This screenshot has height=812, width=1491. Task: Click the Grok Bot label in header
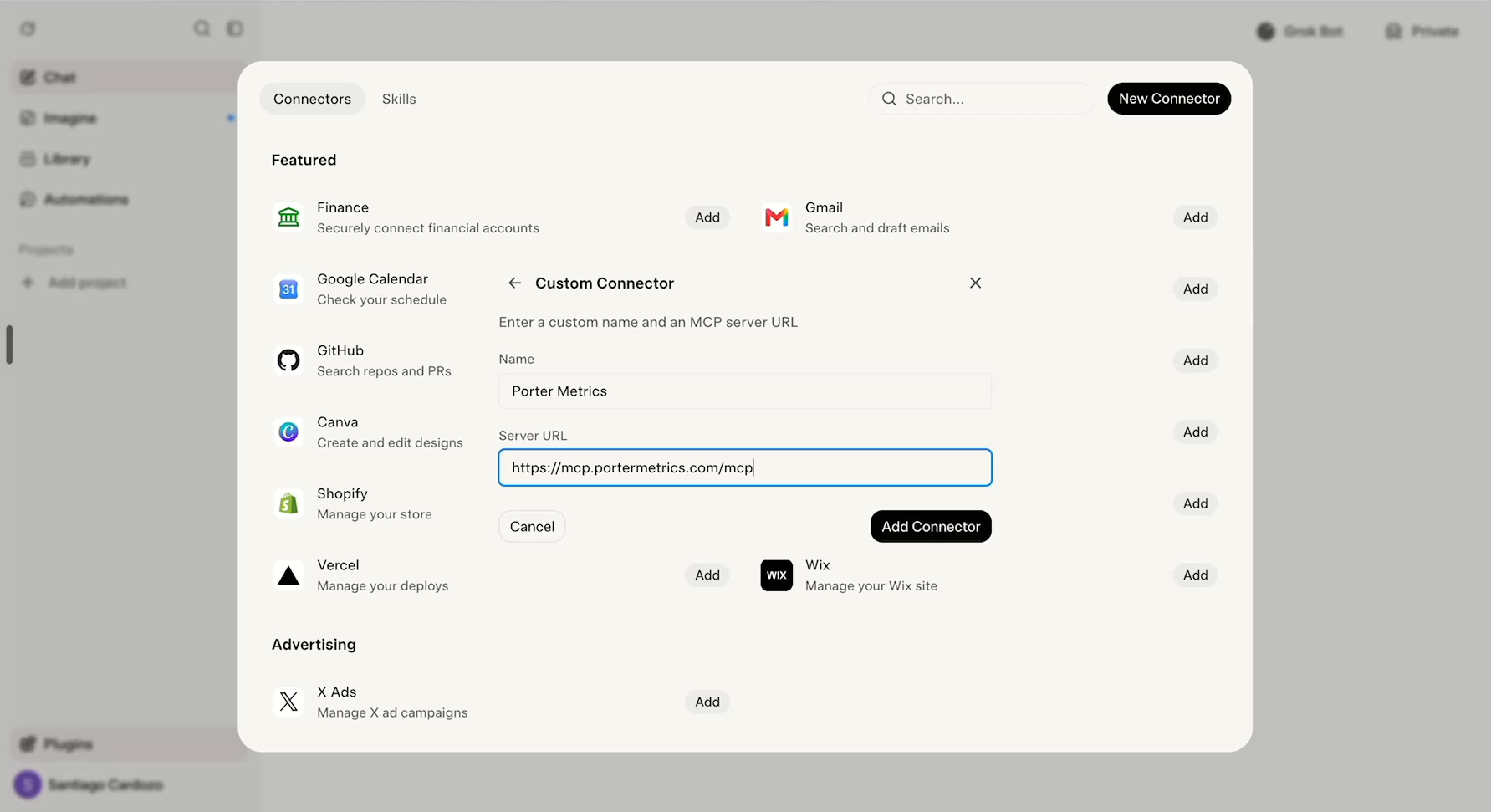point(1314,32)
